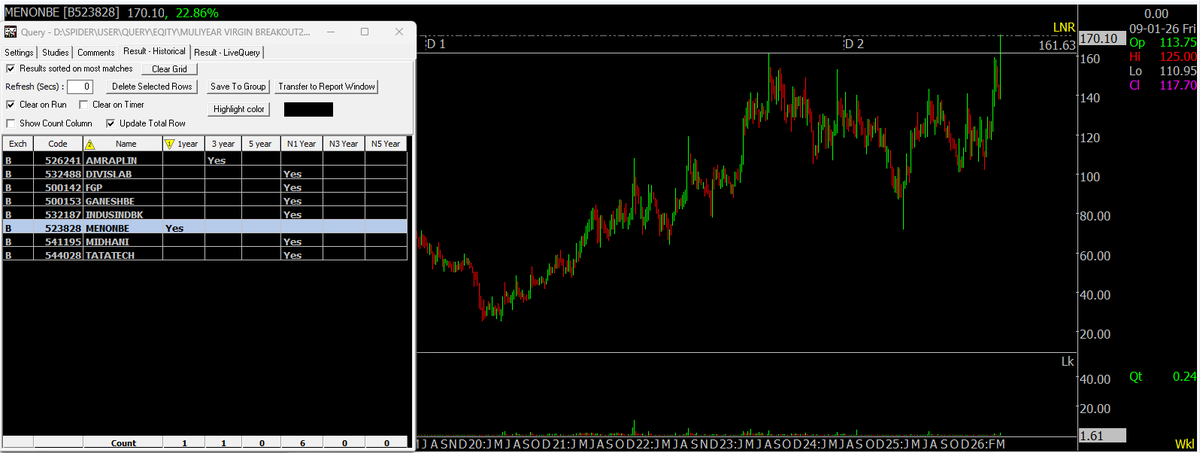The width and height of the screenshot is (1200, 453).
Task: Maximize the Query window
Action: click(x=364, y=31)
